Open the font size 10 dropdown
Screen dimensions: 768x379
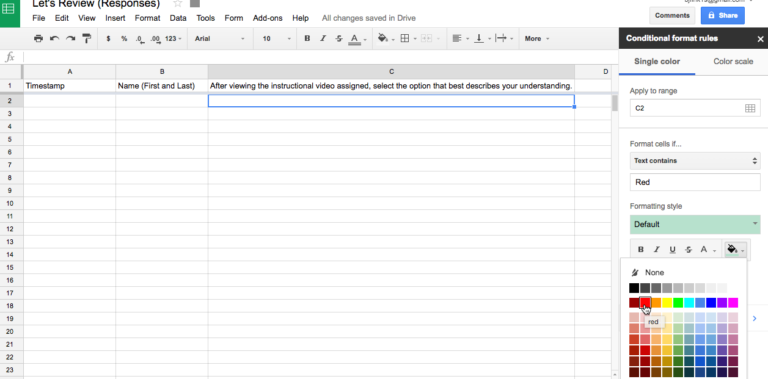pos(276,38)
